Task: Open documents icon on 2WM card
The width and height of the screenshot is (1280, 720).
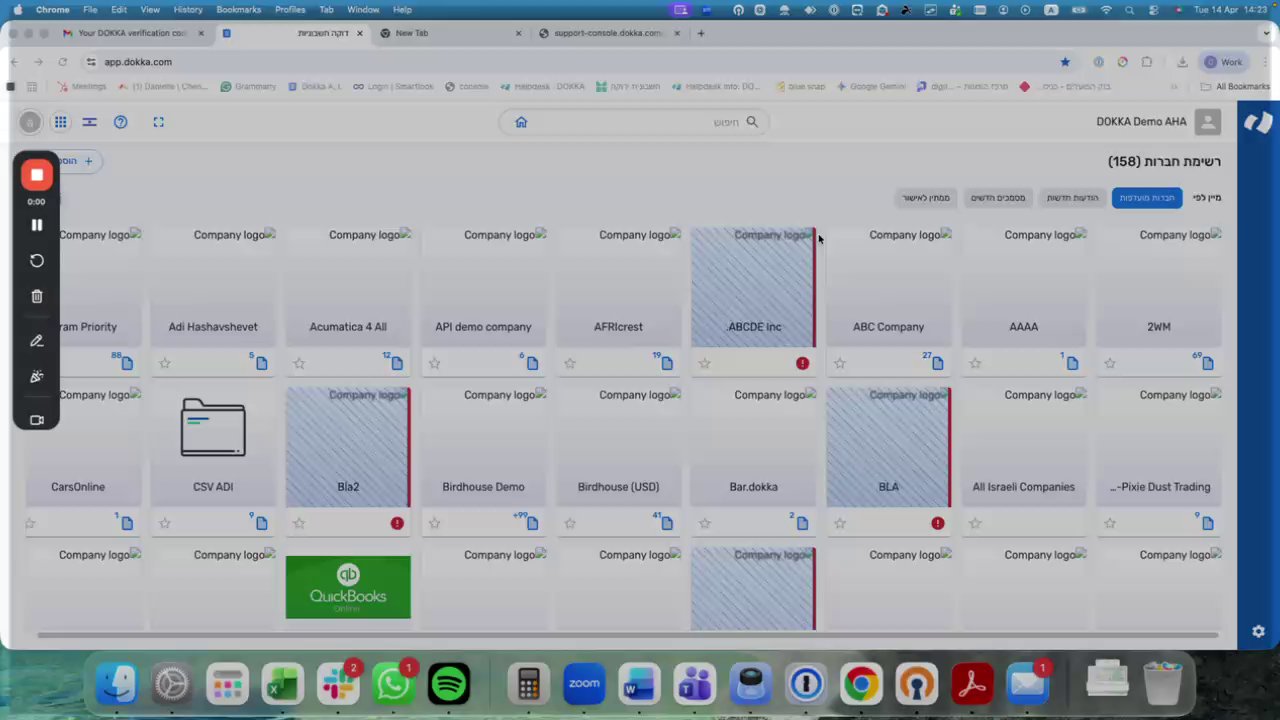Action: [1207, 363]
